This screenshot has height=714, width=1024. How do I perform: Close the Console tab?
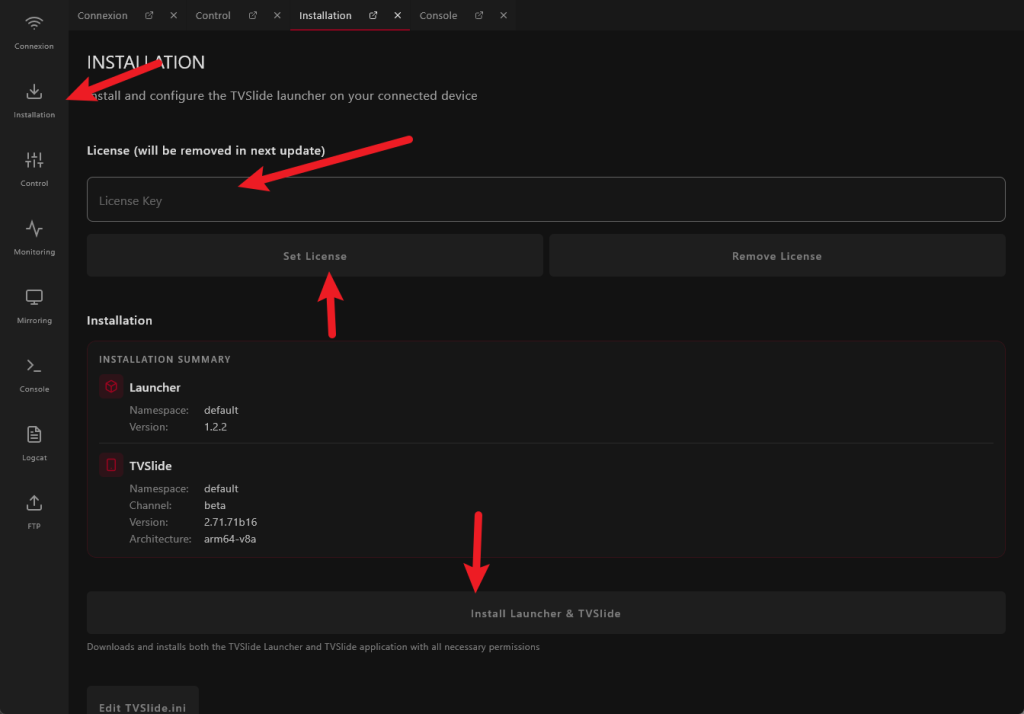click(x=503, y=16)
